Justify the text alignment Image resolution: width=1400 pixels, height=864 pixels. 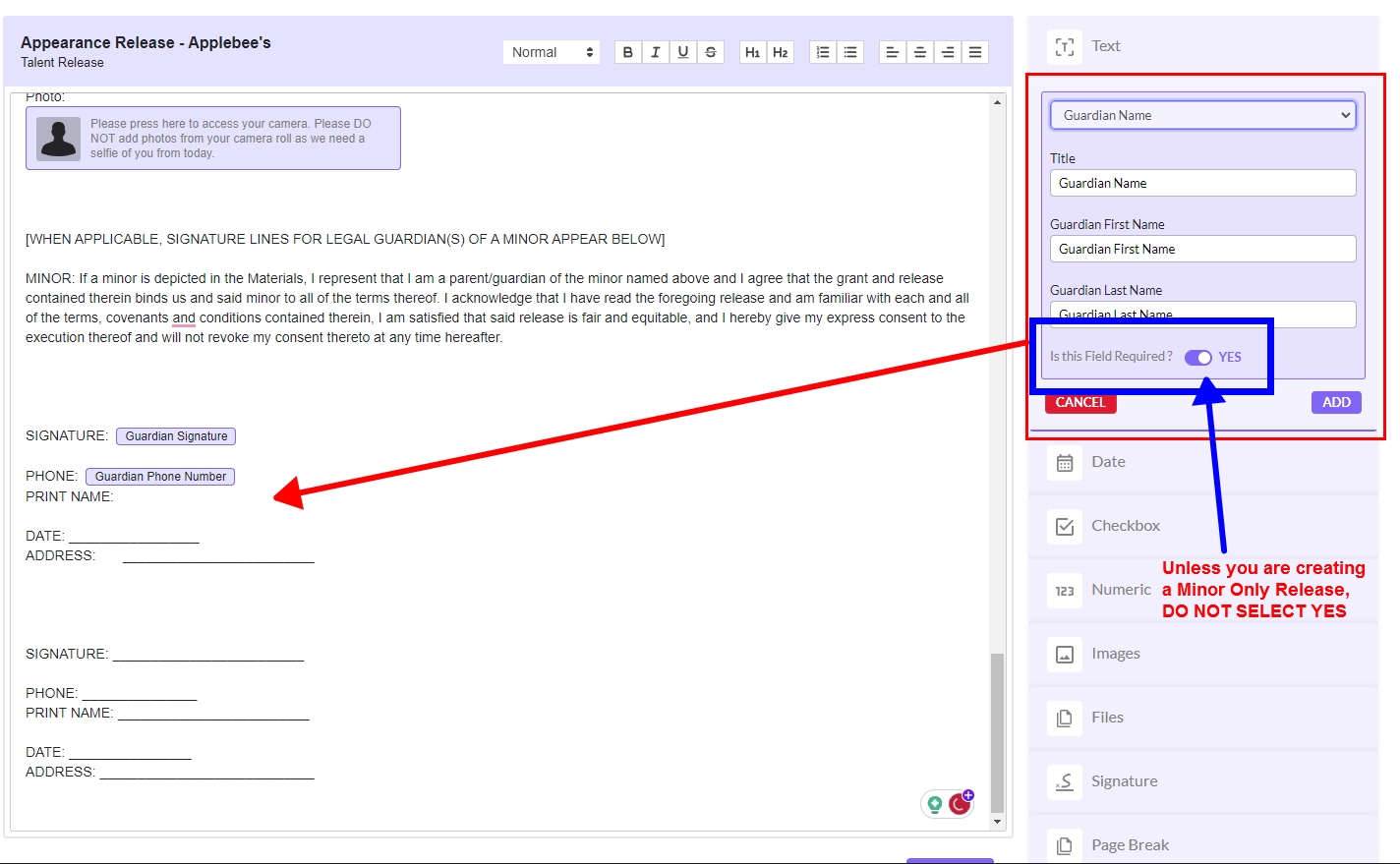tap(974, 52)
